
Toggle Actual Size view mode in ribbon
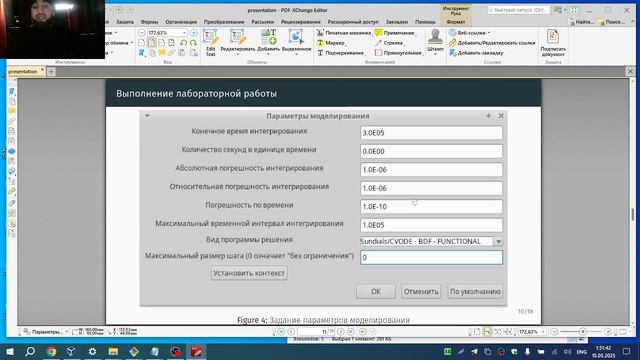pos(141,43)
